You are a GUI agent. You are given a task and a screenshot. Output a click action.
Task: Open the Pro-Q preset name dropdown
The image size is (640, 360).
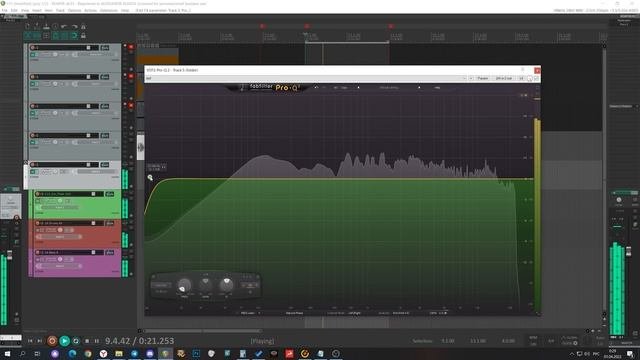click(389, 87)
